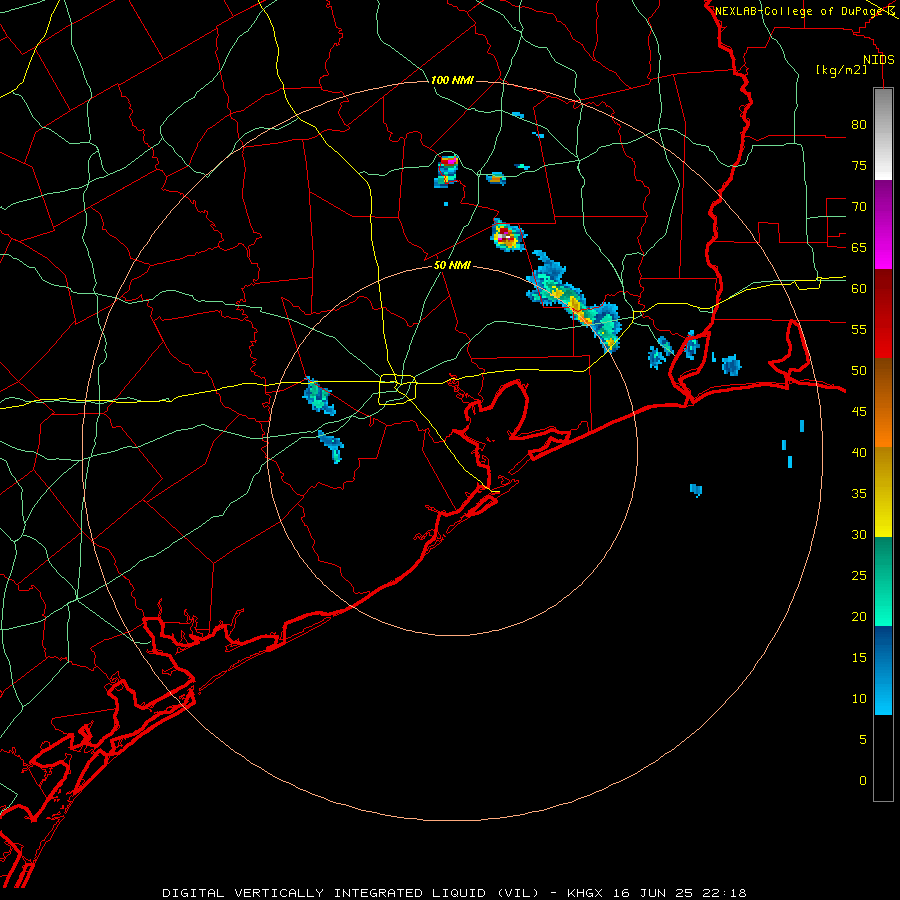Click the scale value 5
This screenshot has height=900, width=900.
click(863, 739)
